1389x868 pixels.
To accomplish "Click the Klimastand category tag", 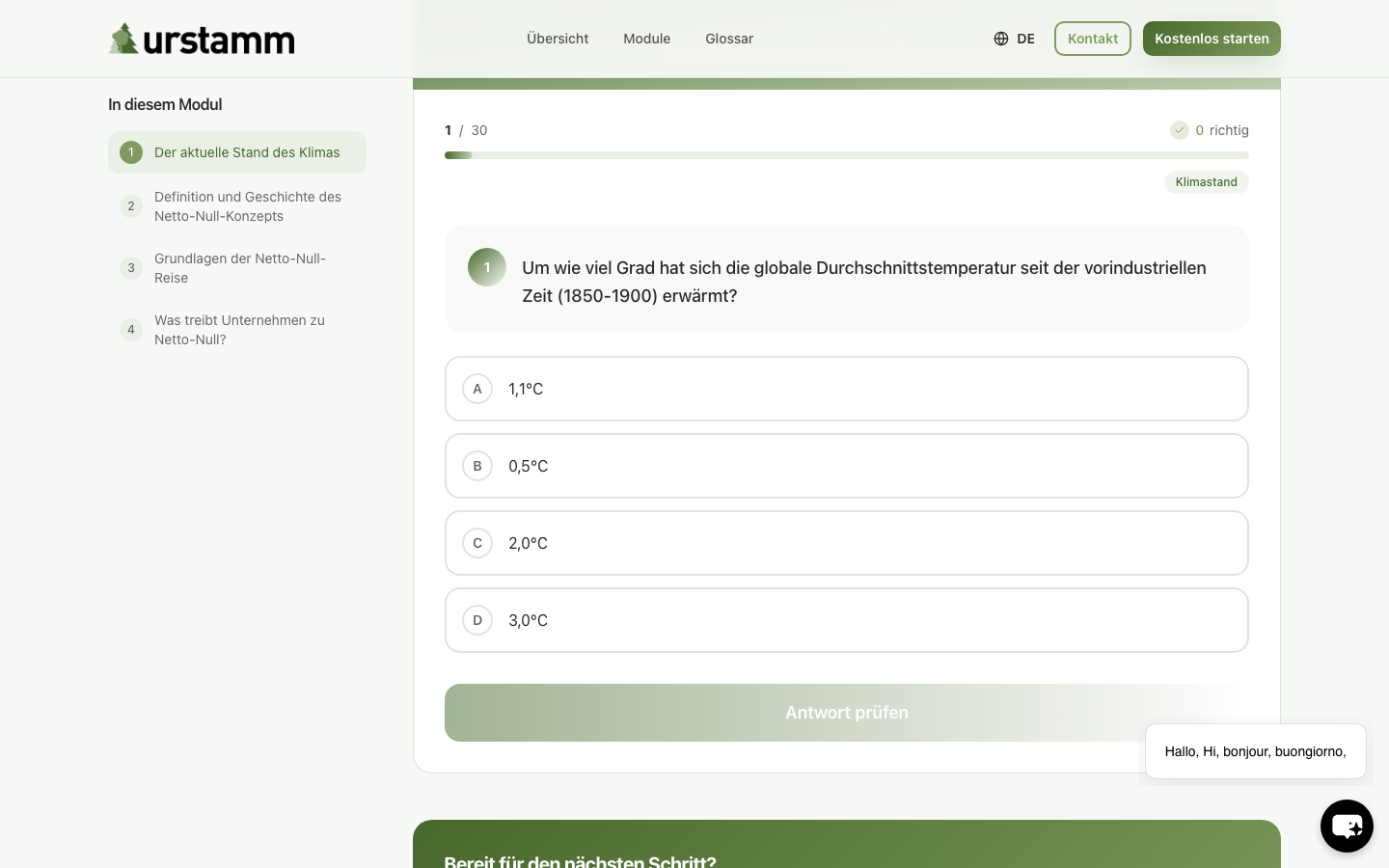I will [1207, 182].
